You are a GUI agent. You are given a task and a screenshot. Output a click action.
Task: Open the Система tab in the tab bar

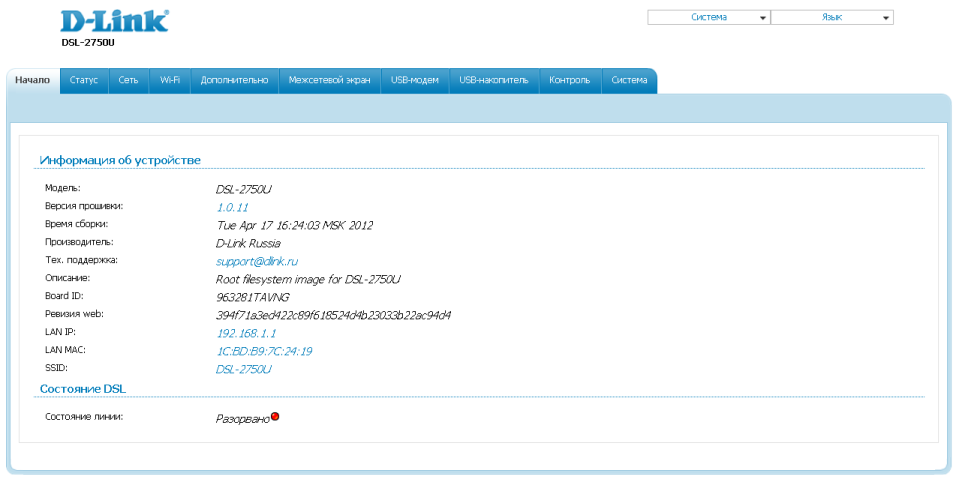tap(629, 80)
